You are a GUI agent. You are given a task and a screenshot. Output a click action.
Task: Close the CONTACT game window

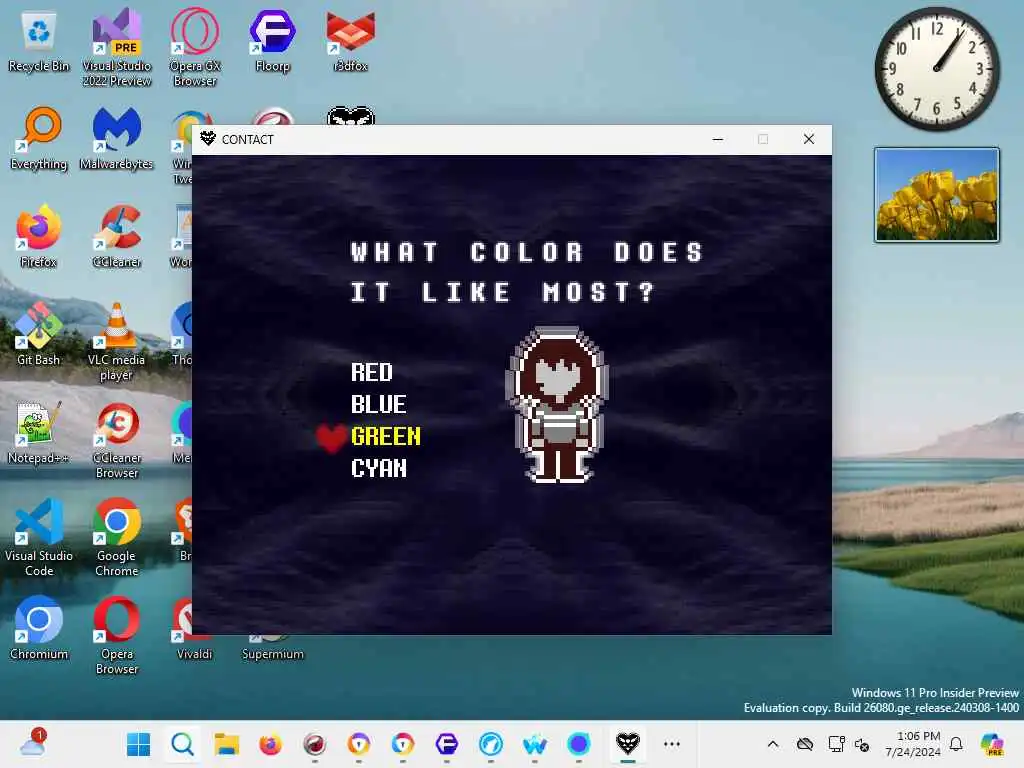coord(808,139)
